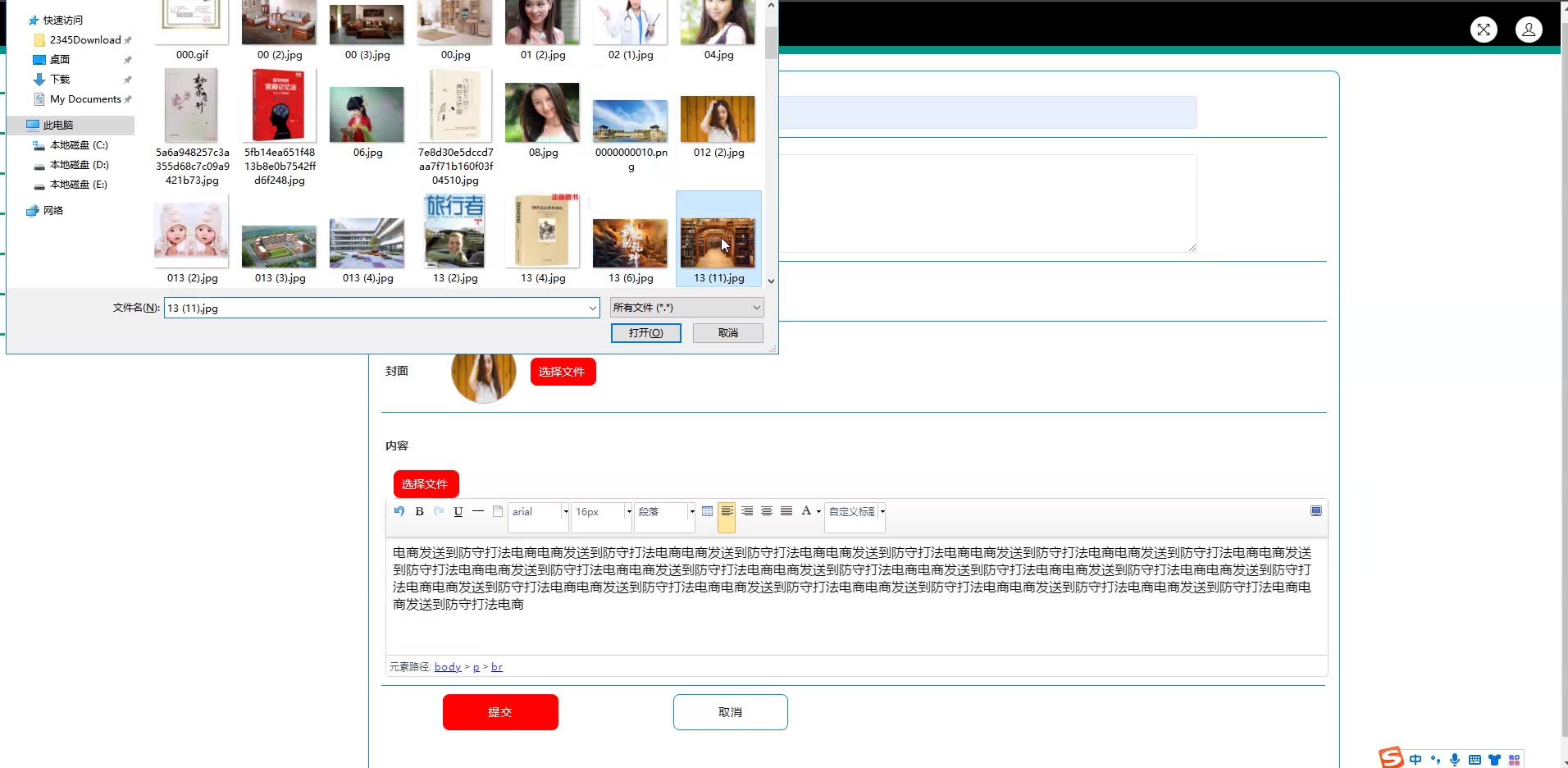Redo the edit in the editor toolbar
Screen dimensions: 1568x768
click(x=439, y=511)
